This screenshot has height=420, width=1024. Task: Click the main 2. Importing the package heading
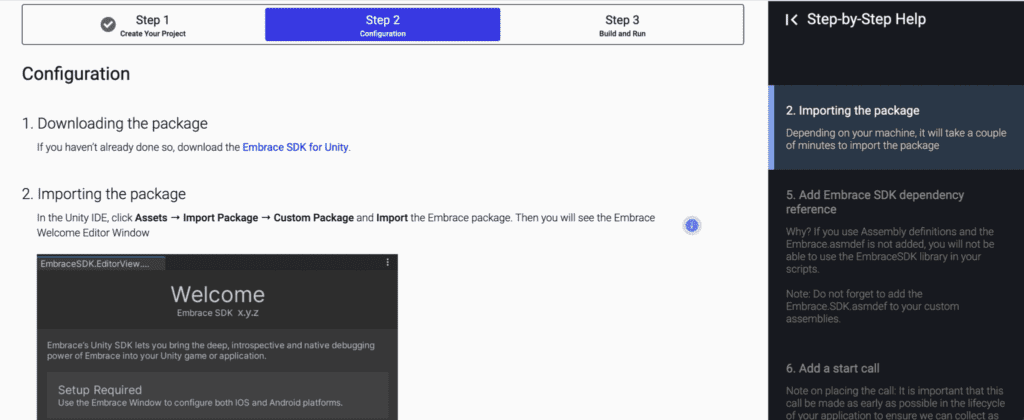(104, 194)
